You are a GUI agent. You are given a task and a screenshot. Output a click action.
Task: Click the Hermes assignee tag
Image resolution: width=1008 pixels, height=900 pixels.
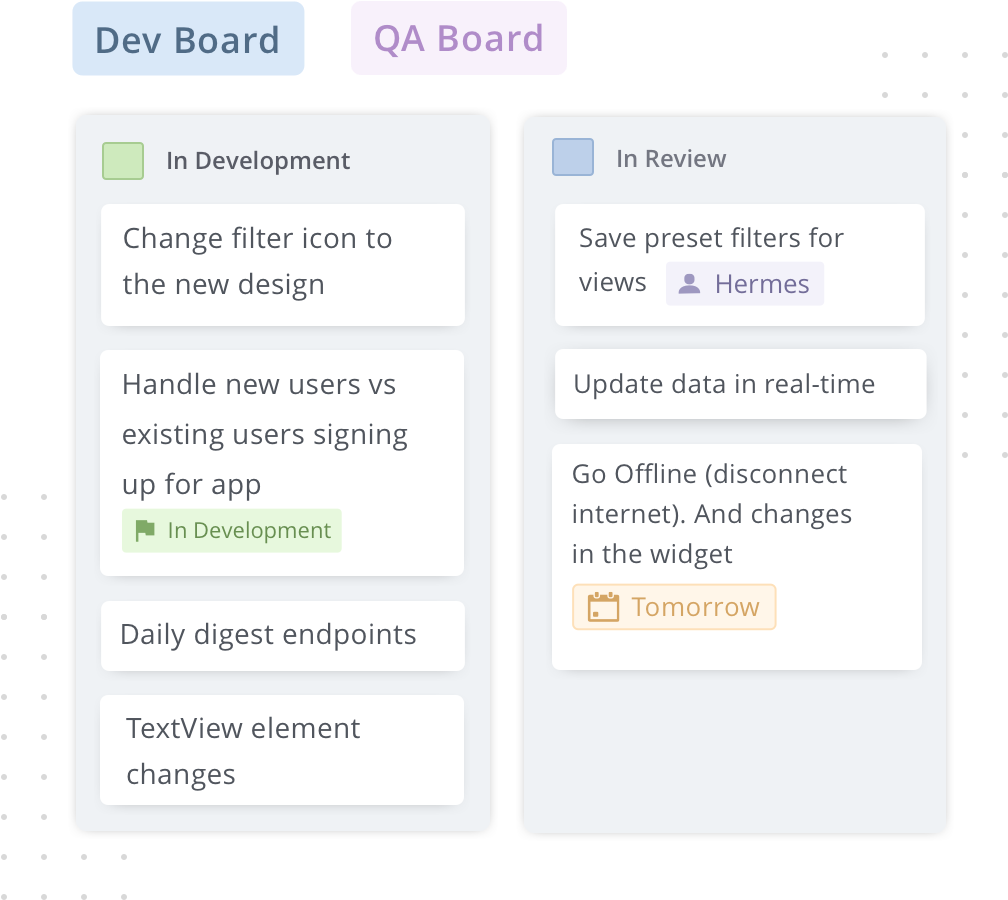click(x=744, y=284)
